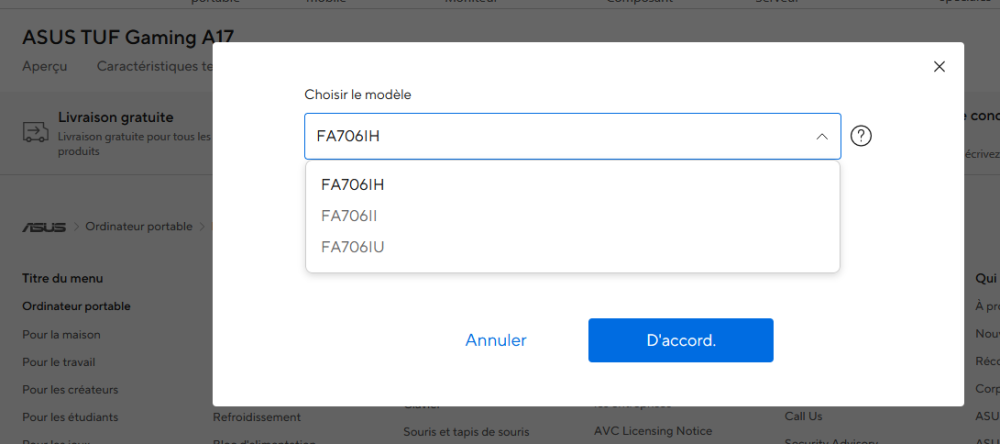Choose the FA706II model option
This screenshot has width=1000, height=444.
pyautogui.click(x=349, y=216)
